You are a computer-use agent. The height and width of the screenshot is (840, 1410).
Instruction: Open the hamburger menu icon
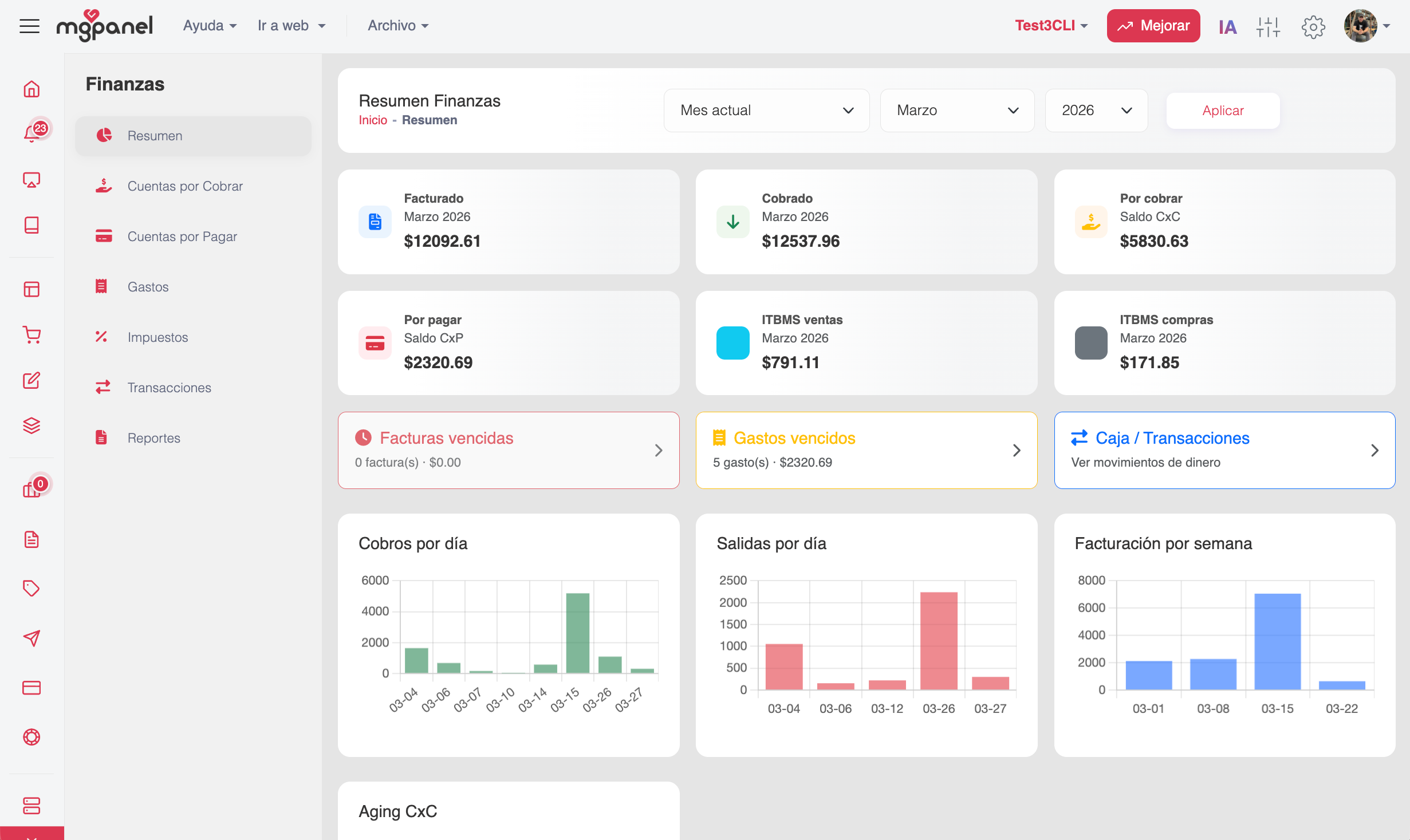(x=29, y=26)
